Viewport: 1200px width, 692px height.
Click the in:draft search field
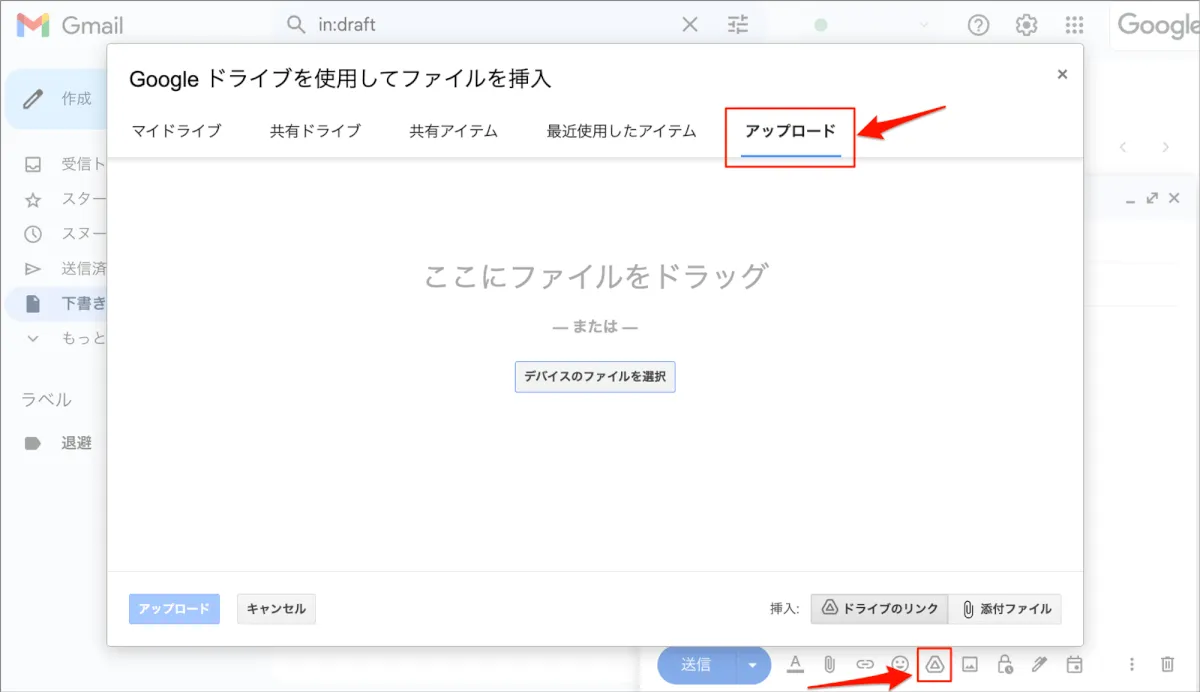click(x=490, y=25)
